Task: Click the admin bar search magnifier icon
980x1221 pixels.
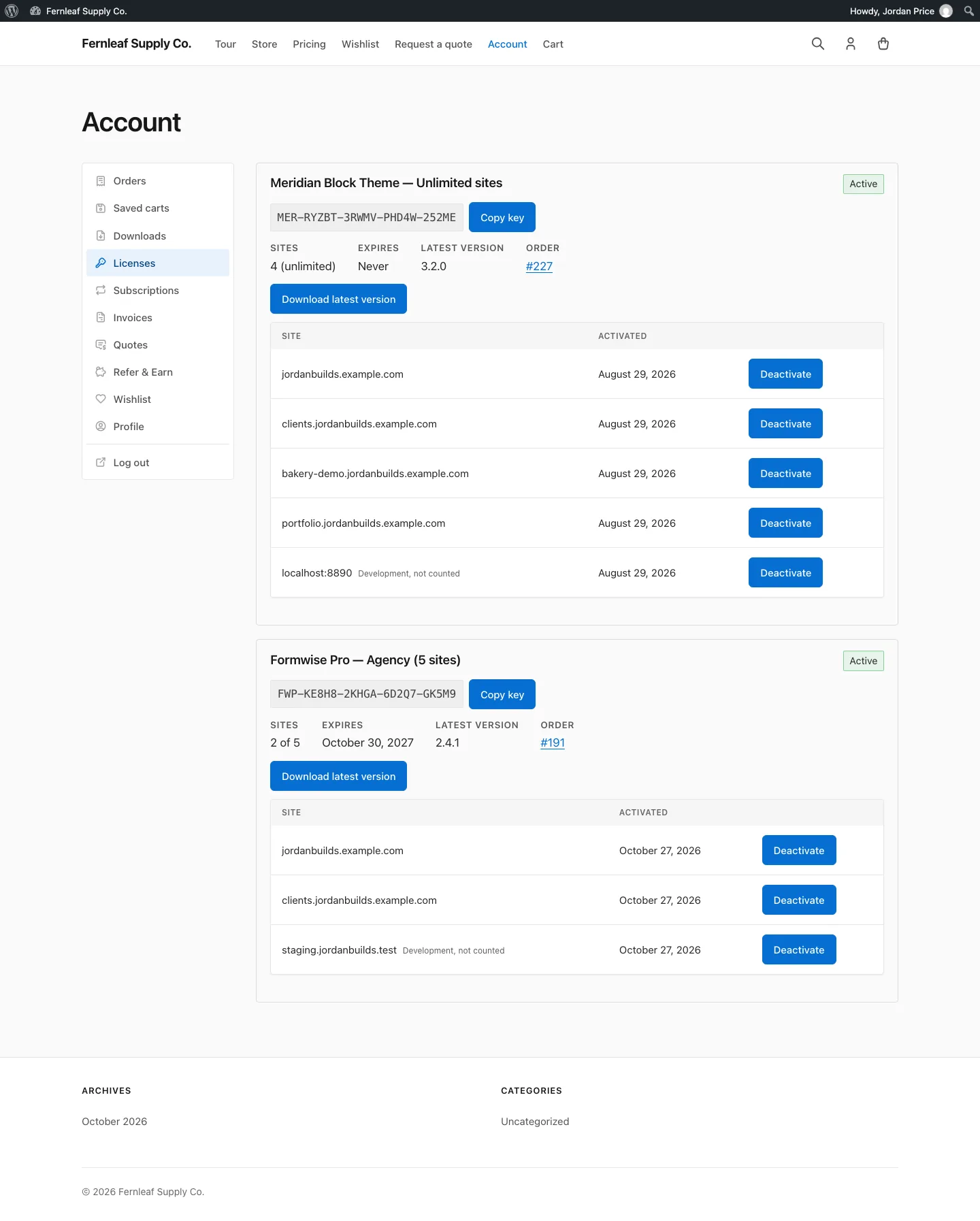Action: click(x=968, y=11)
